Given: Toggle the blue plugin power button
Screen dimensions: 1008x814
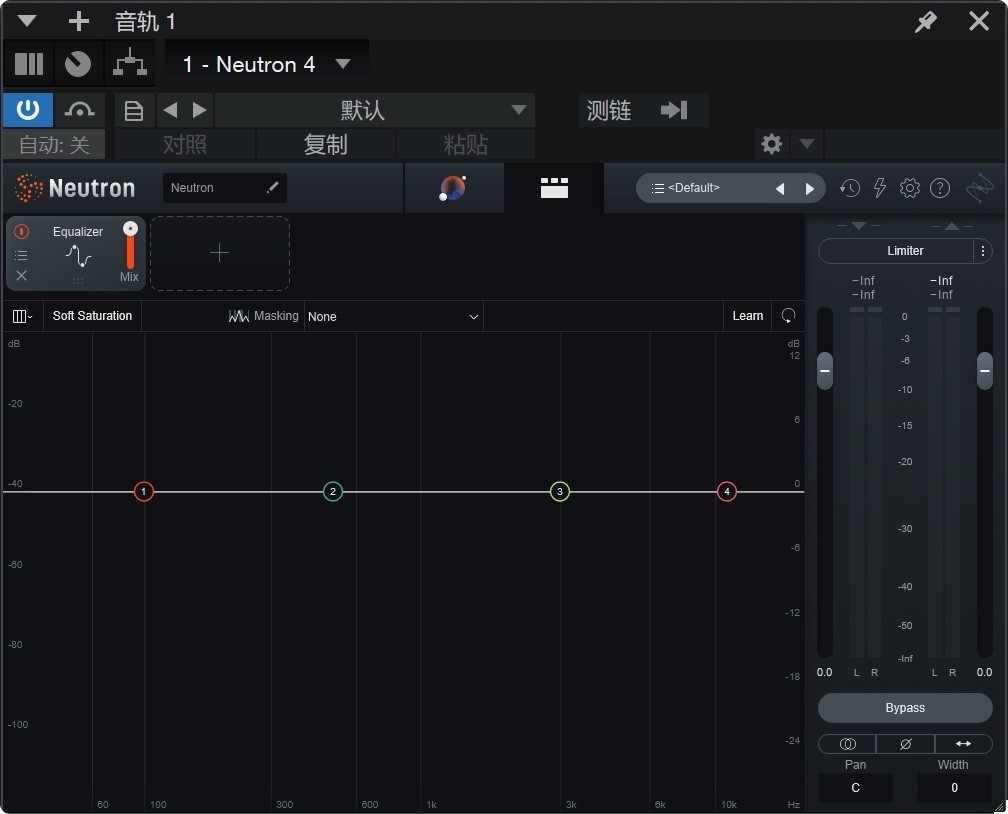Looking at the screenshot, I should [27, 110].
